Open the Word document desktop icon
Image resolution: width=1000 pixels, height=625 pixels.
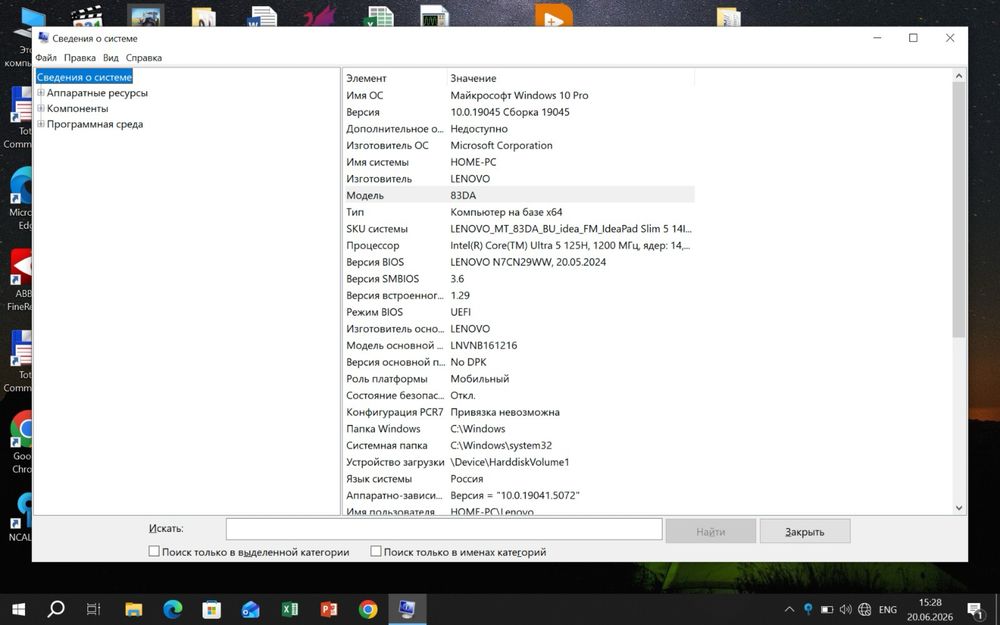click(262, 16)
